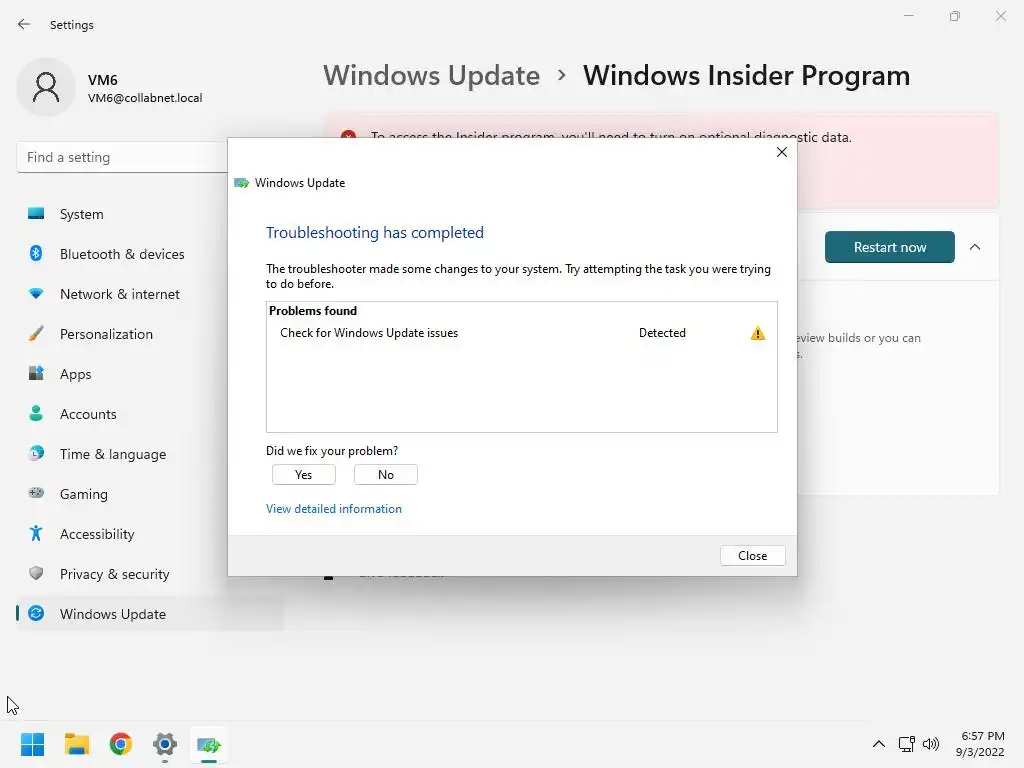The width and height of the screenshot is (1024, 768).
Task: Collapse the section beside Restart now
Action: [975, 247]
